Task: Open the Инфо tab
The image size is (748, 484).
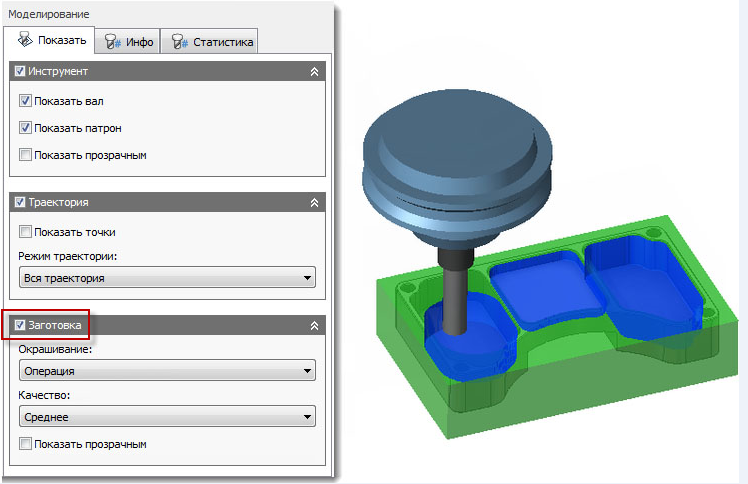Action: [x=127, y=42]
